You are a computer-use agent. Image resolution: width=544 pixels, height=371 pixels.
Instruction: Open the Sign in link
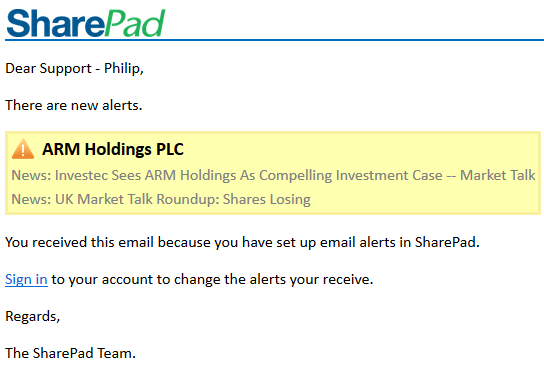point(26,279)
